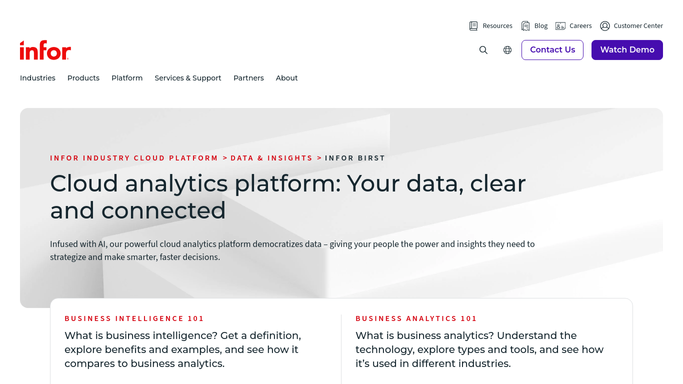Viewport: 683px width, 384px height.
Task: Follow the Data & Insights breadcrumb link
Action: [271, 158]
